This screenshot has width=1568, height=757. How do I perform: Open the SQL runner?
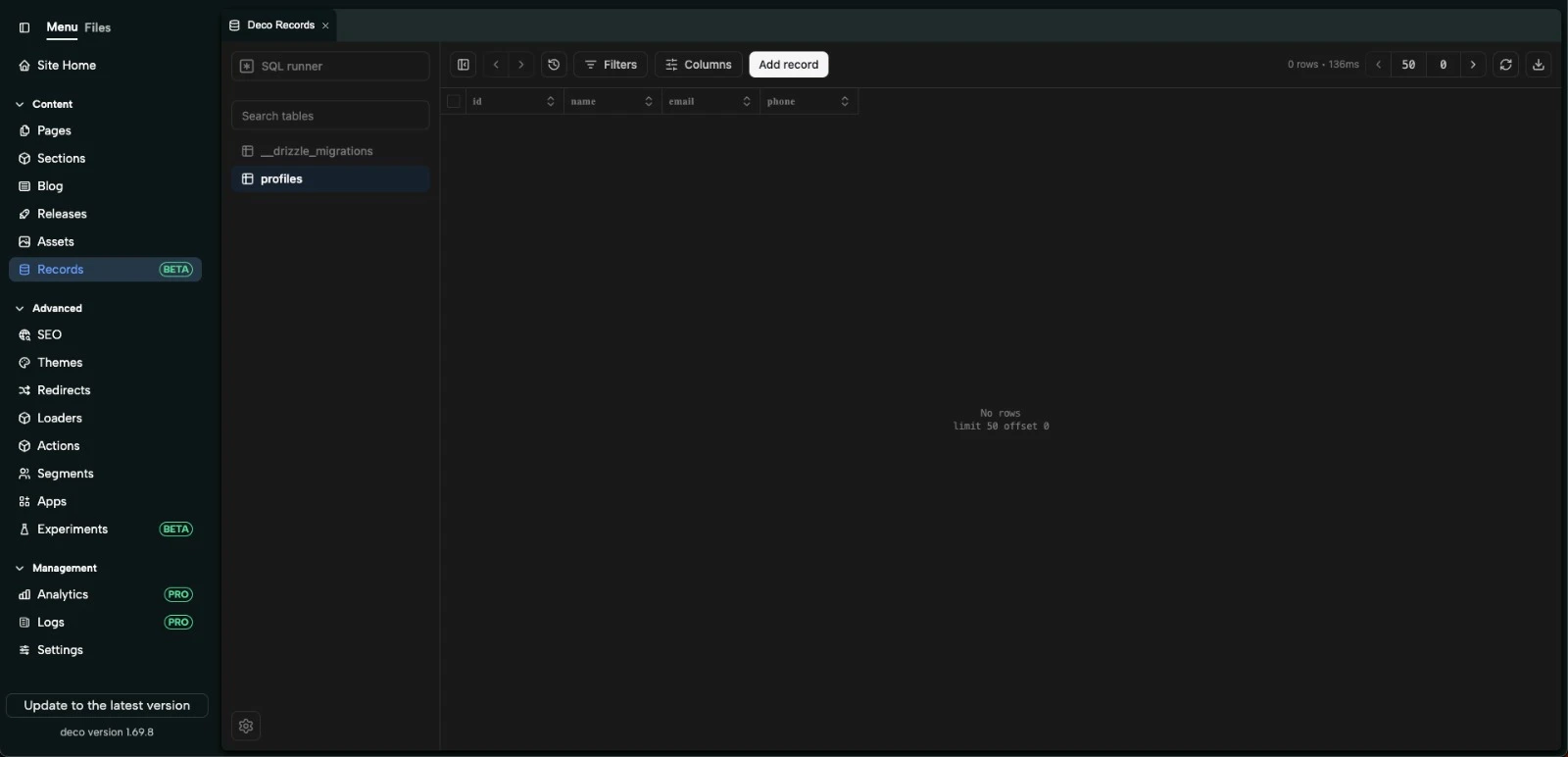(x=330, y=66)
